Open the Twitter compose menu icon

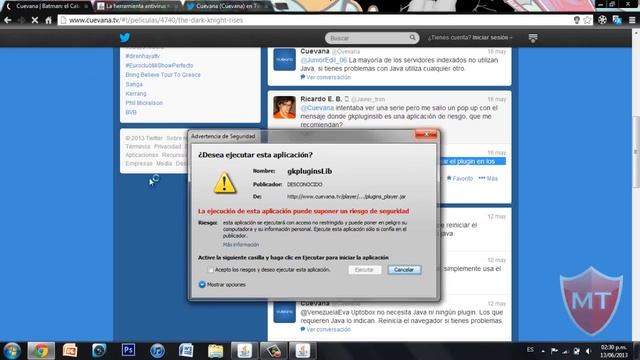(533, 38)
